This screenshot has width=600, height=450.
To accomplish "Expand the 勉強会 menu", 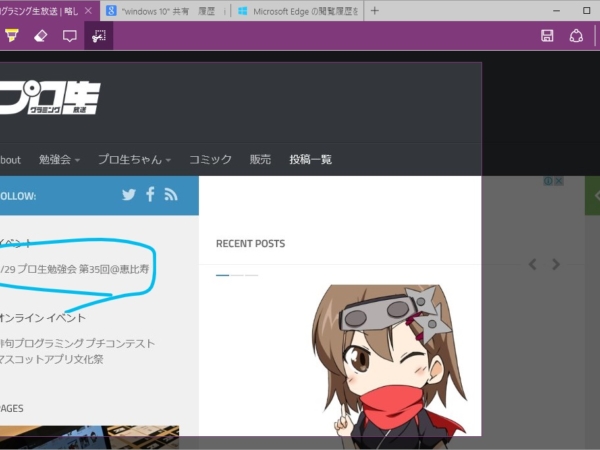I will [x=59, y=159].
